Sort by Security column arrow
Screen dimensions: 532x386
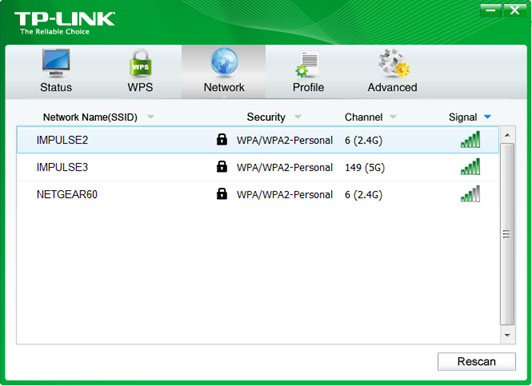[298, 117]
